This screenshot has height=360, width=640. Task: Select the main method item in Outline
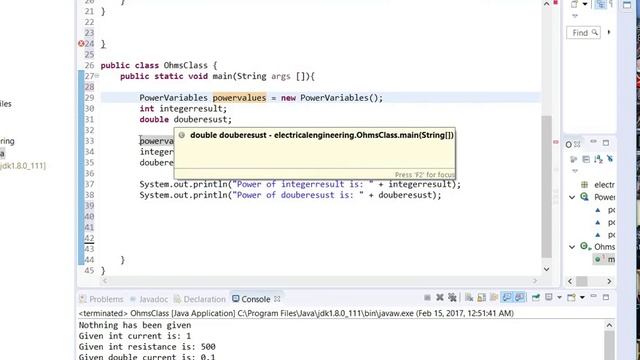tap(605, 260)
